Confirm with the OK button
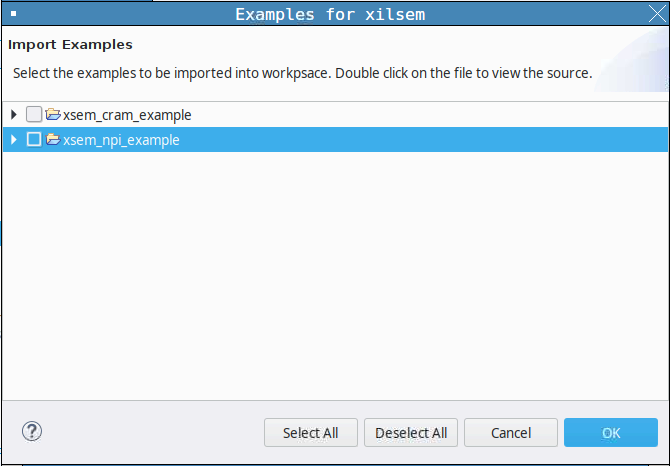 click(611, 433)
